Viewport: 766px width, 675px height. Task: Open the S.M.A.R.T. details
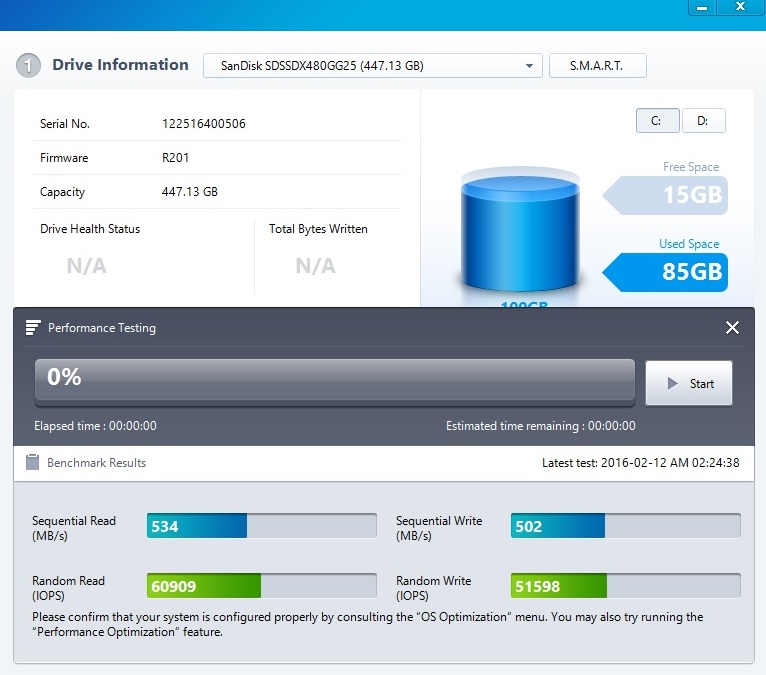pos(597,66)
